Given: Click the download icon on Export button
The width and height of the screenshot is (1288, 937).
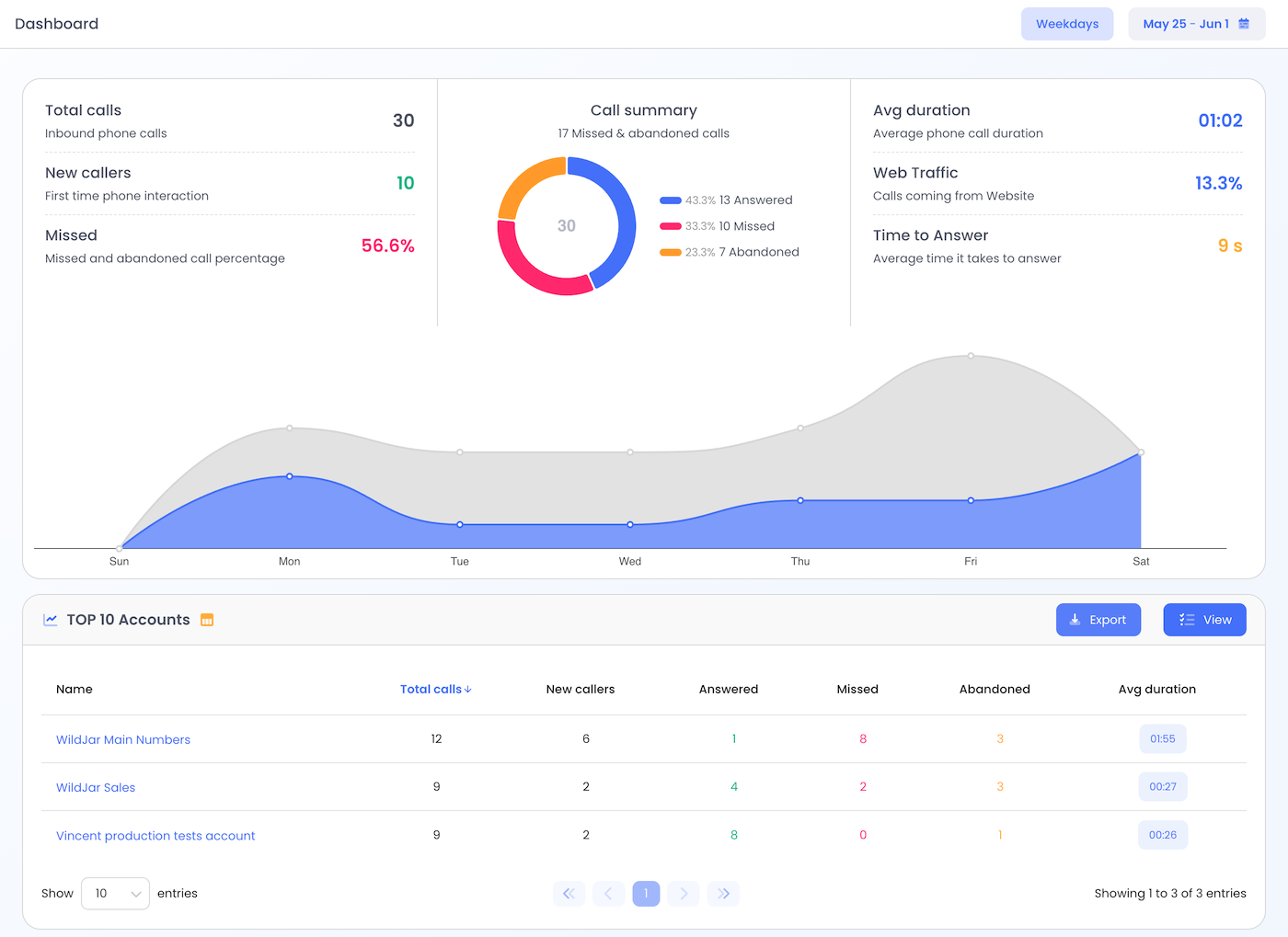Looking at the screenshot, I should pos(1075,620).
